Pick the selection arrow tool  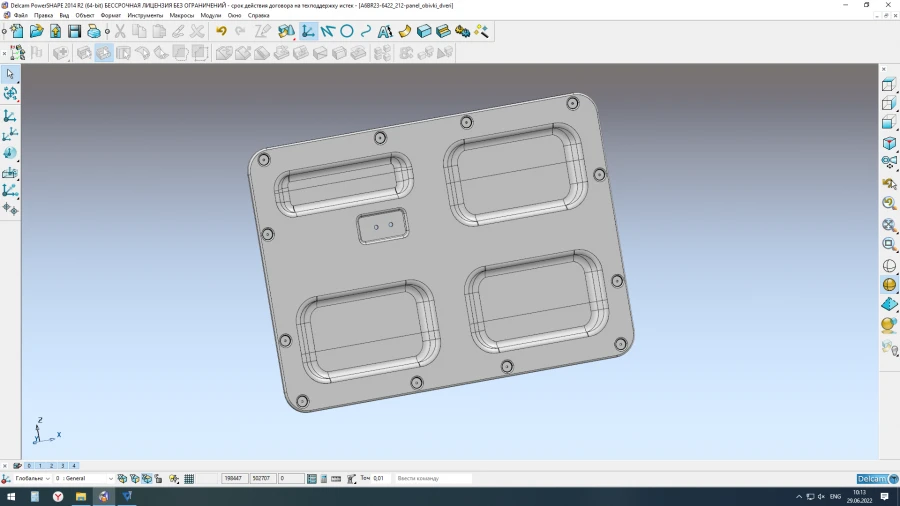pyautogui.click(x=10, y=74)
